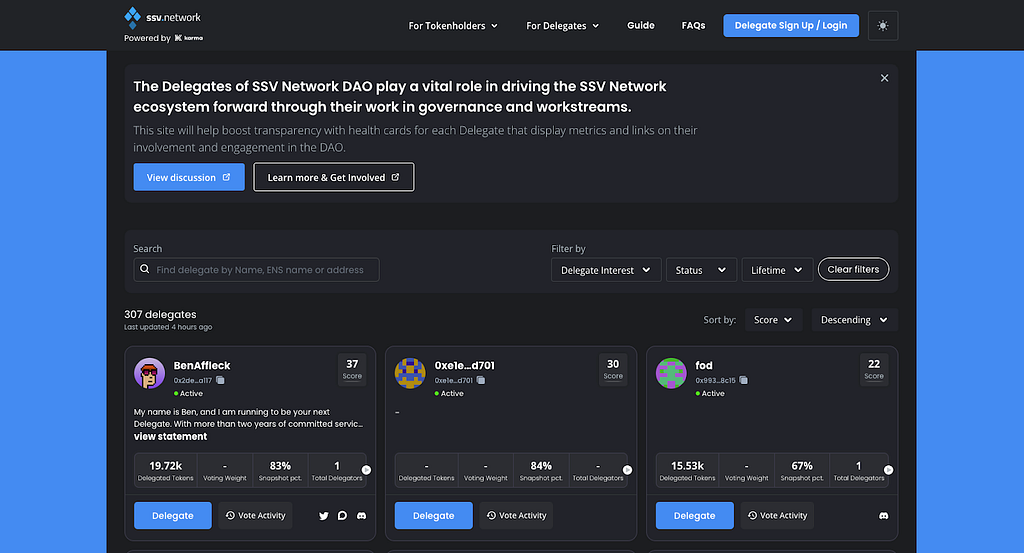
Task: Expand the Delegate Interest filter
Action: coord(606,270)
